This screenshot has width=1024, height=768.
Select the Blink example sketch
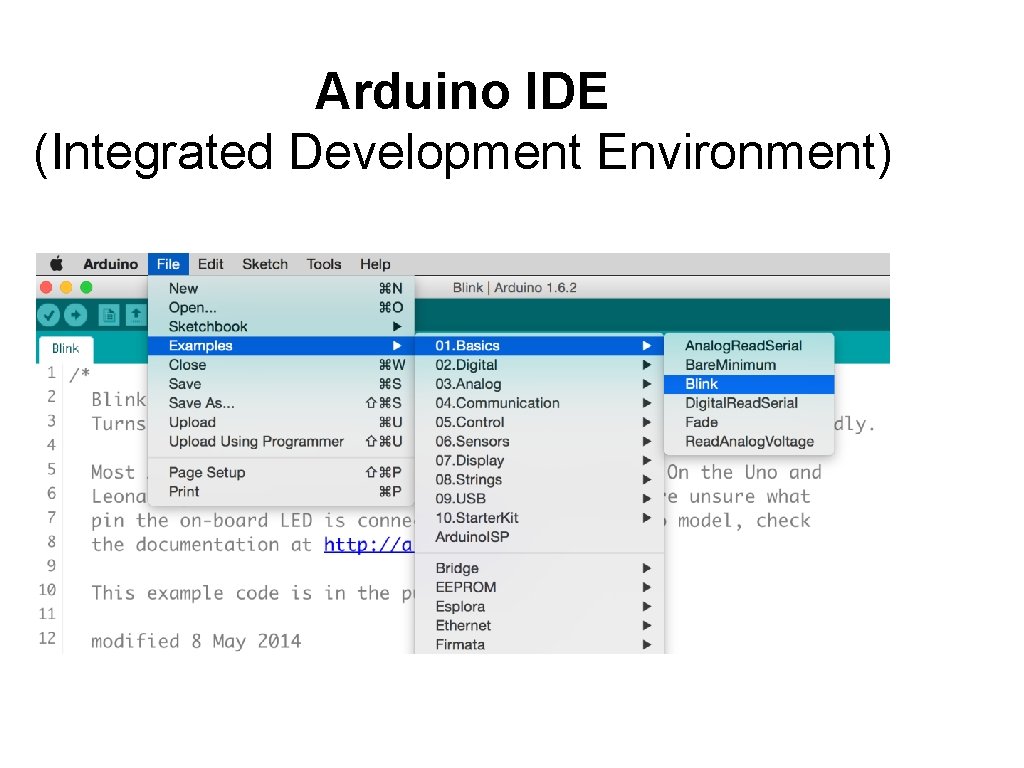[x=749, y=384]
